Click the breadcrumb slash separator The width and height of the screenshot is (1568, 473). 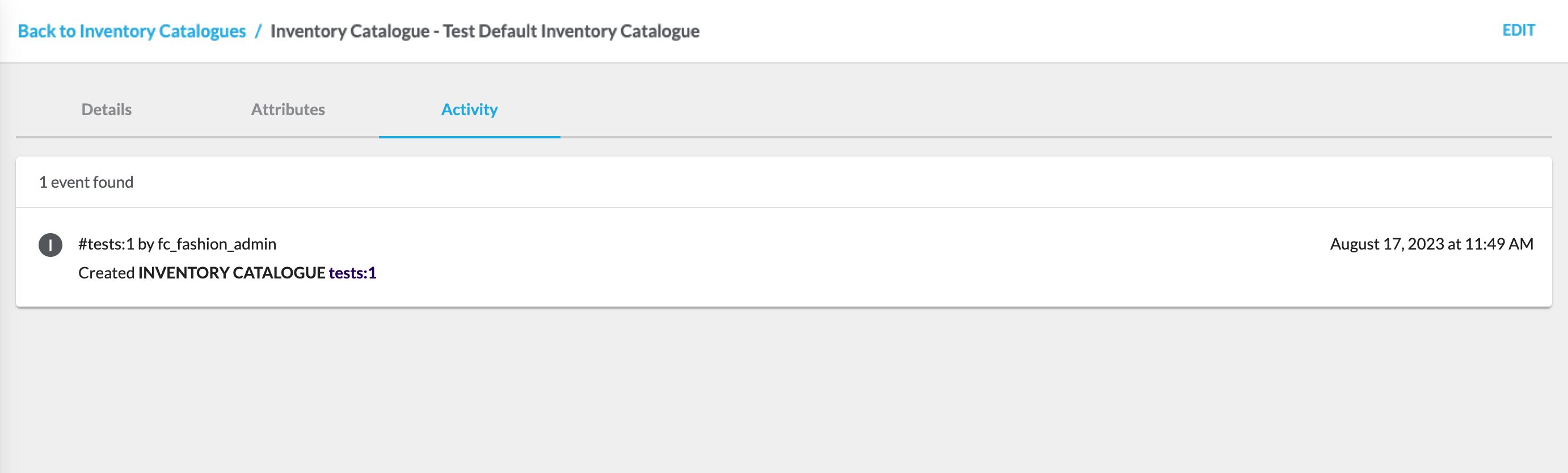258,31
